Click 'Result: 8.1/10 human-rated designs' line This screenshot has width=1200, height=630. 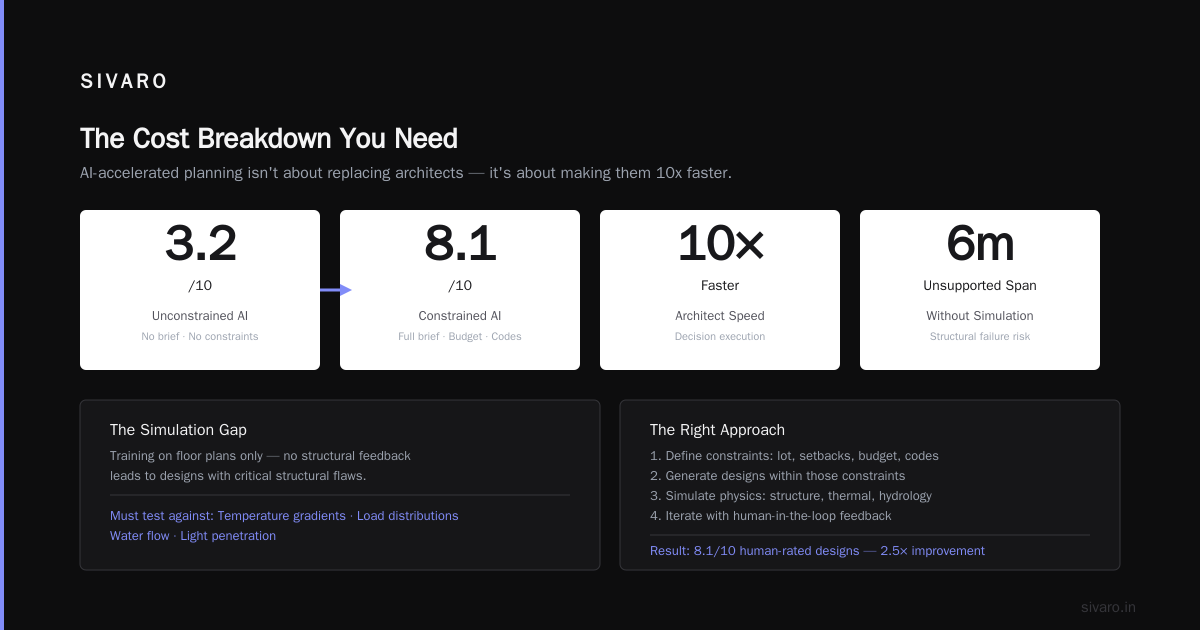(x=817, y=551)
